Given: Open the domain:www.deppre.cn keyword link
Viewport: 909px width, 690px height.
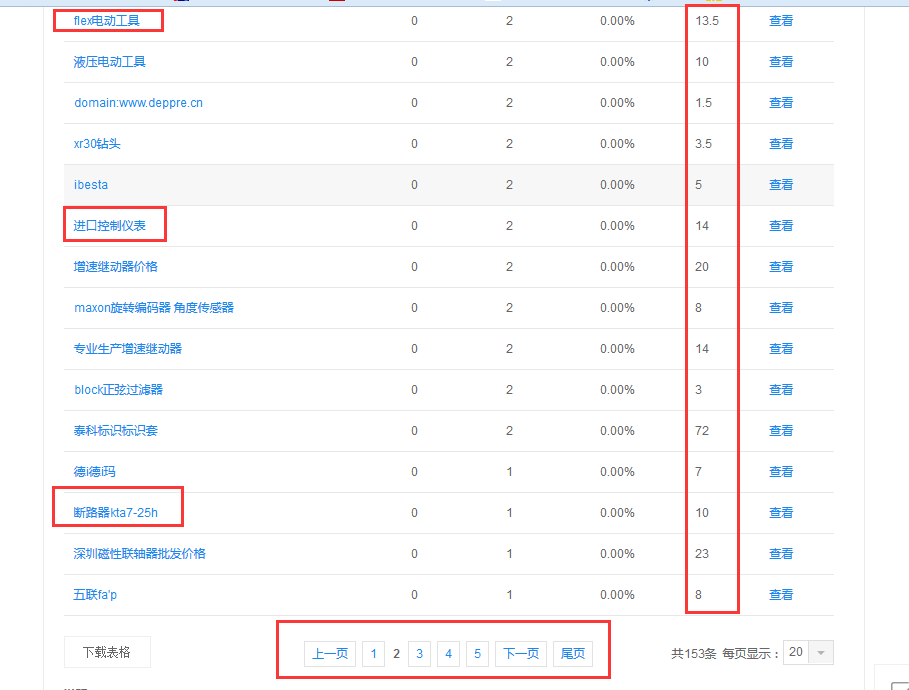Looking at the screenshot, I should [x=138, y=103].
